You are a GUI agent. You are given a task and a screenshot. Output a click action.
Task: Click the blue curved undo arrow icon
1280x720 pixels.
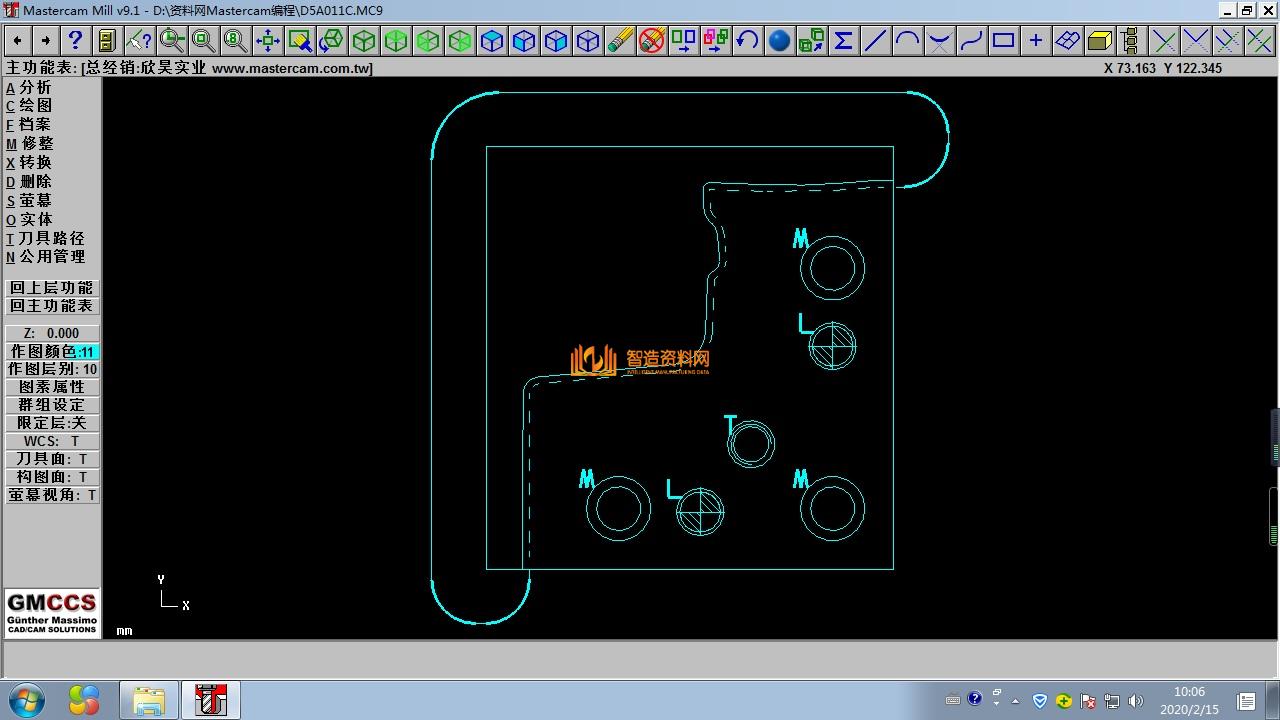tap(747, 40)
